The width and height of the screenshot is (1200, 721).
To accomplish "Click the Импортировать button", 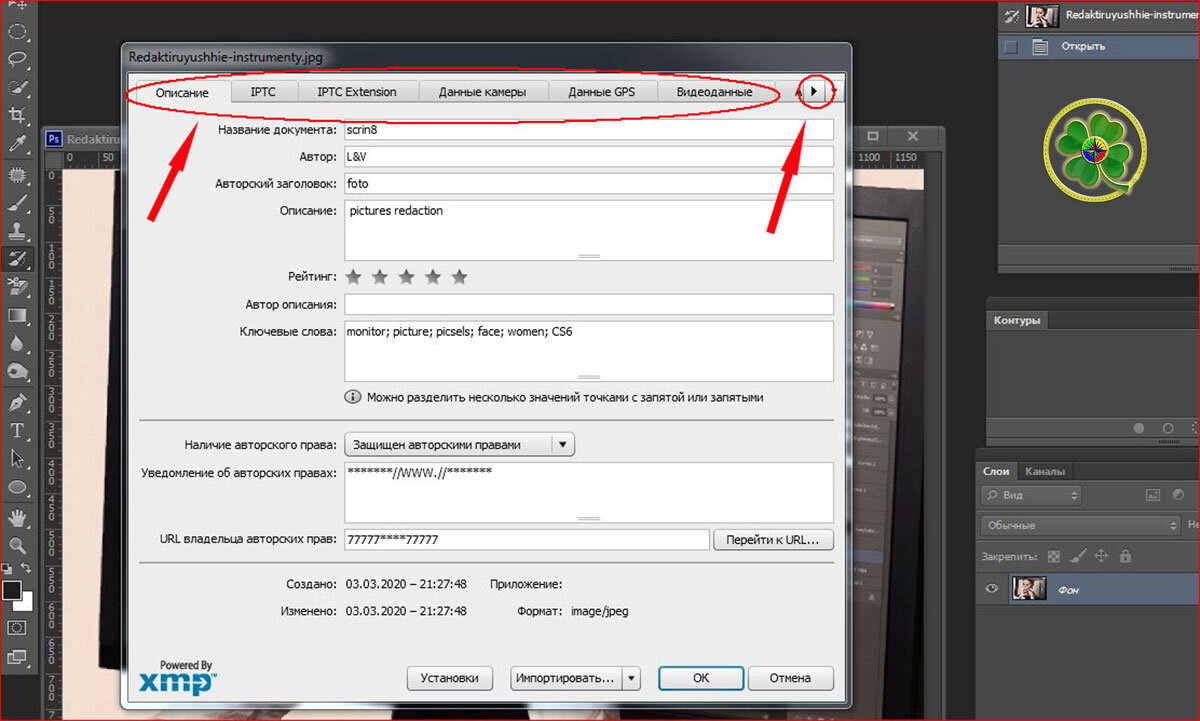I will coord(566,678).
